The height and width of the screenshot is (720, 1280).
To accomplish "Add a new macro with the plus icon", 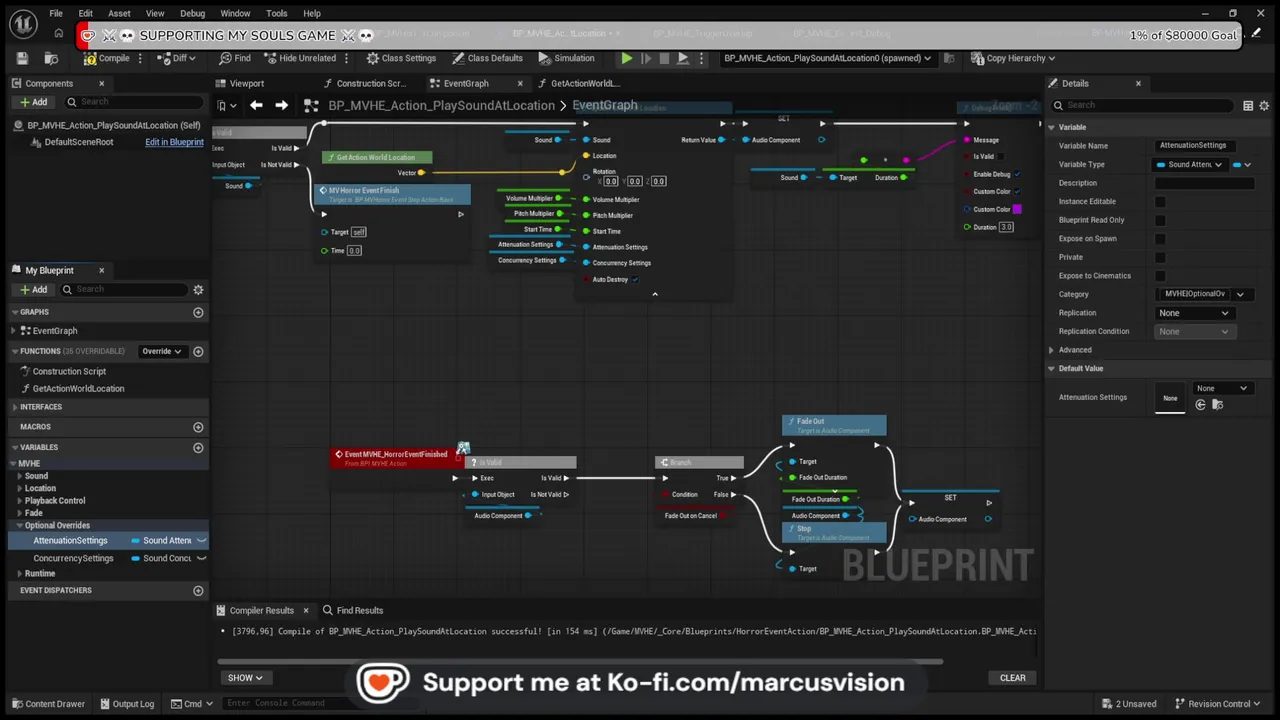I will [198, 427].
